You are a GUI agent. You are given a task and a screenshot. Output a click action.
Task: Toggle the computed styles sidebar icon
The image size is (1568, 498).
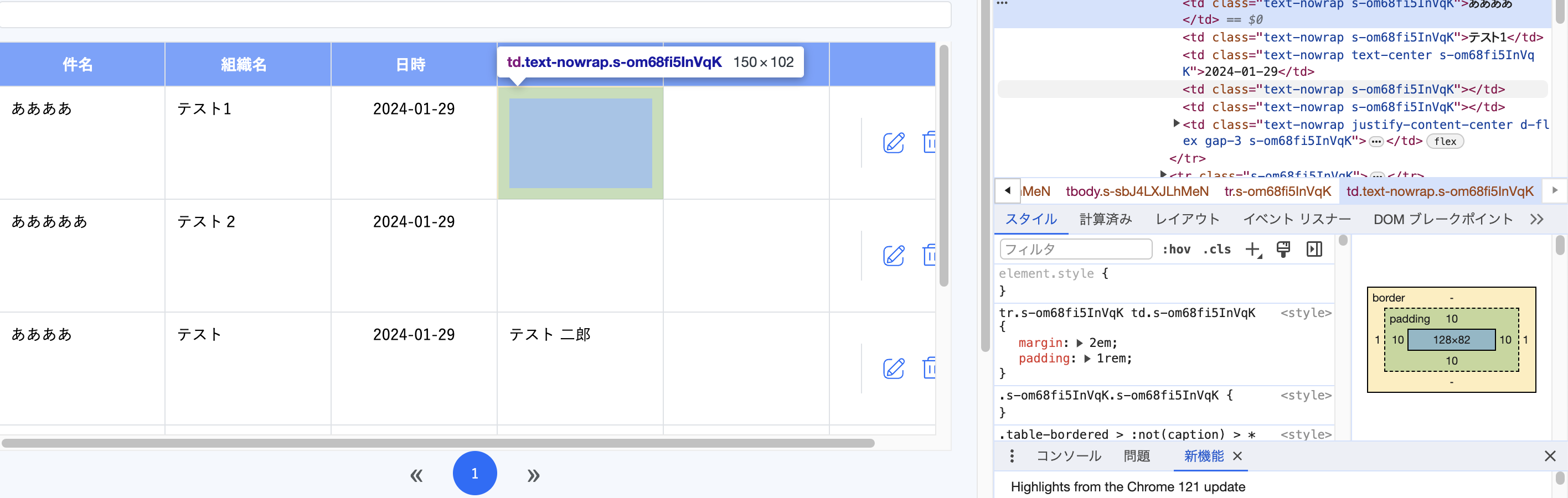point(1314,248)
